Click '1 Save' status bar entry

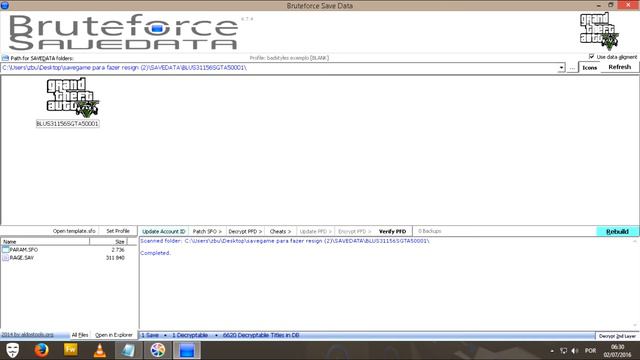150,335
